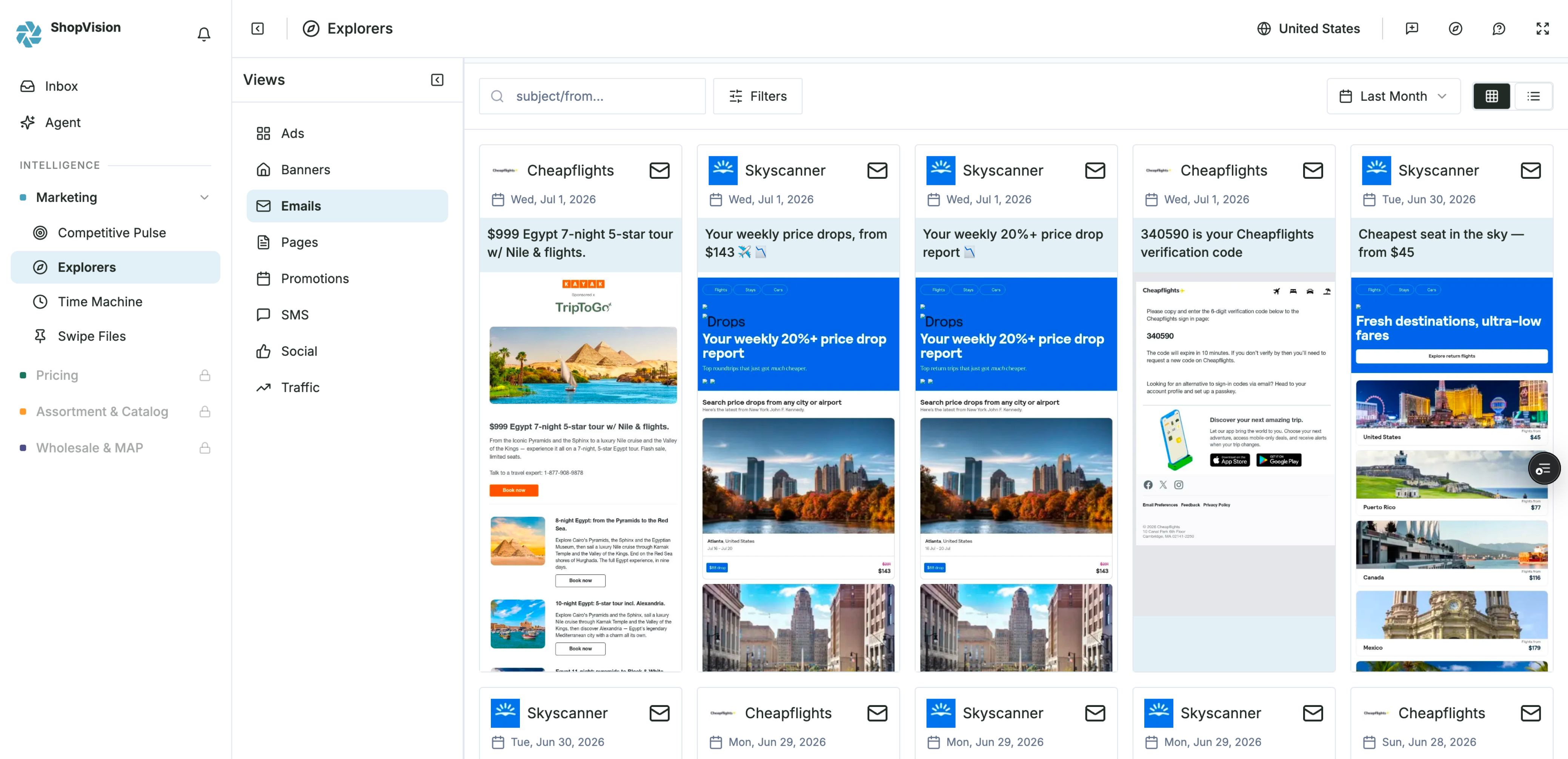The image size is (1568, 759).
Task: Click the Skyscanner logo on $143 price drops card
Action: pyautogui.click(x=723, y=171)
